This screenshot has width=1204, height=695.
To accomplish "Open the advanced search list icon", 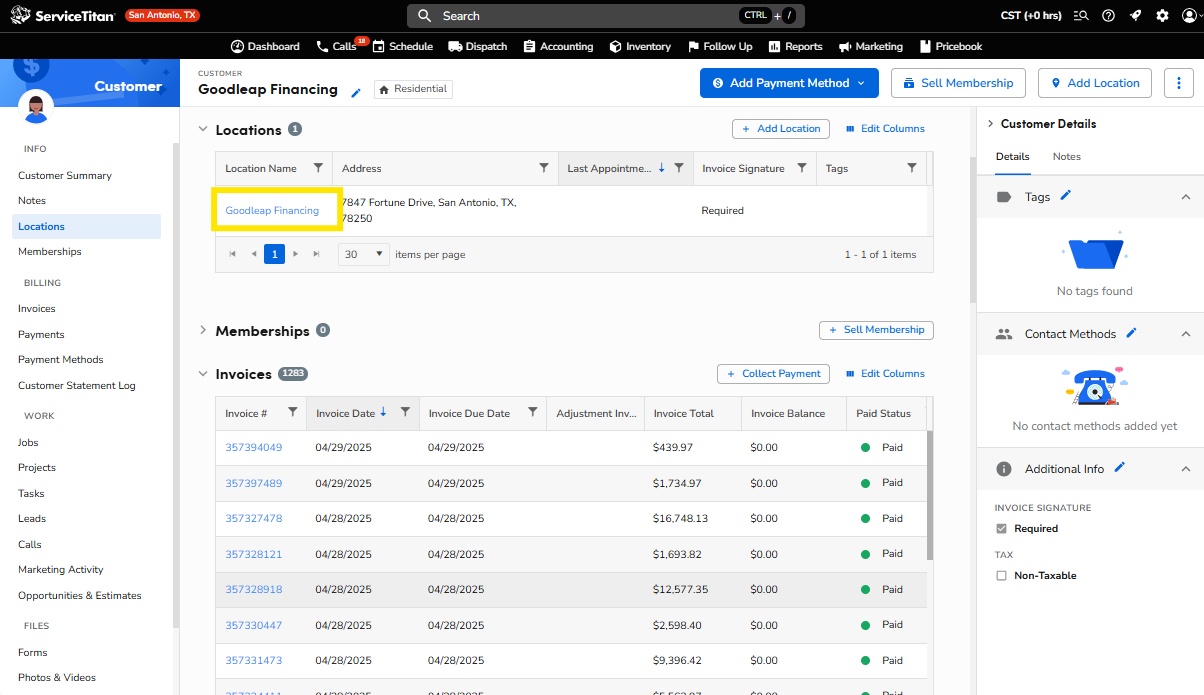I will pos(1081,15).
